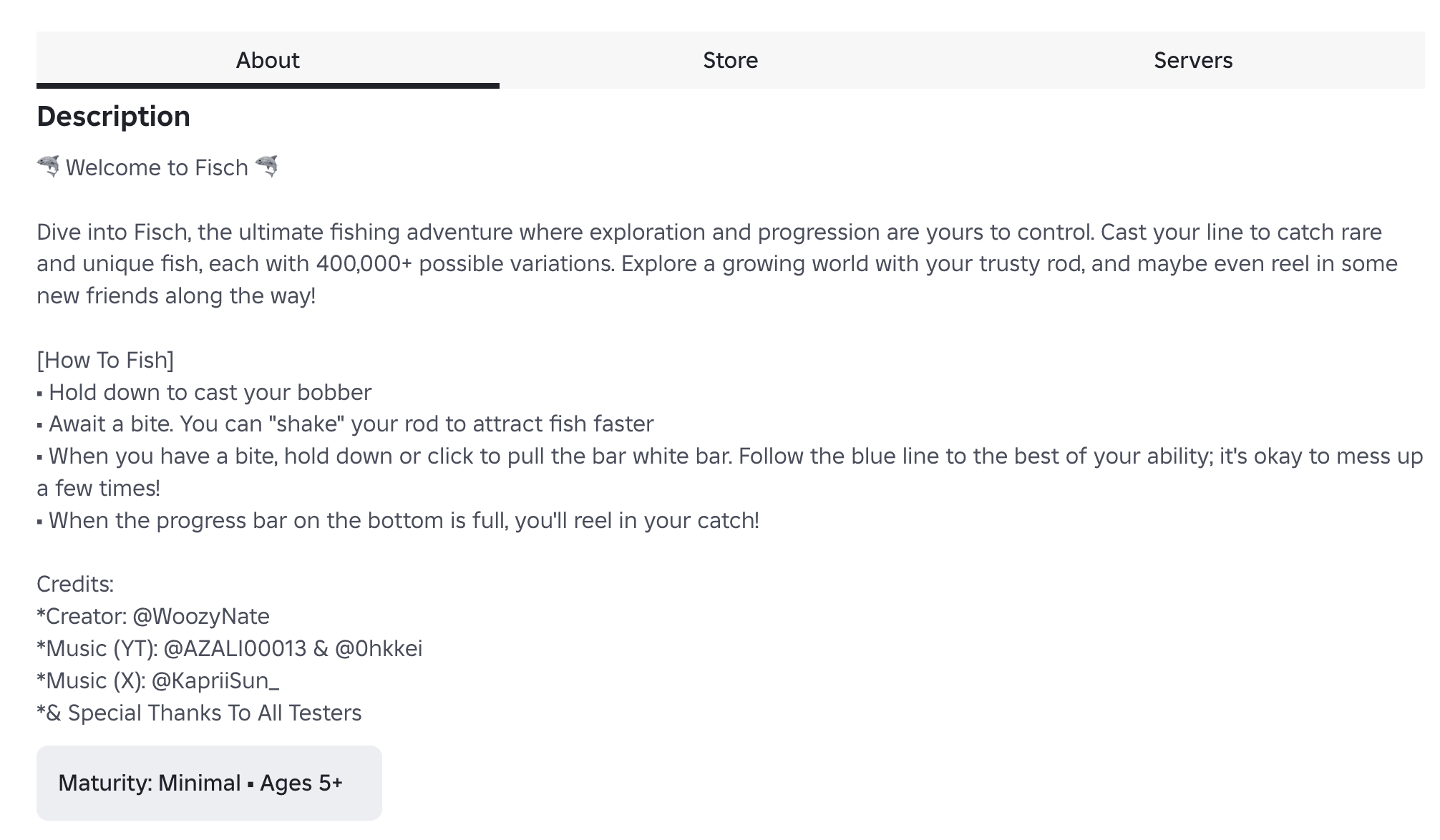
Task: Click the @AZALI00013 music credit
Action: tap(235, 648)
